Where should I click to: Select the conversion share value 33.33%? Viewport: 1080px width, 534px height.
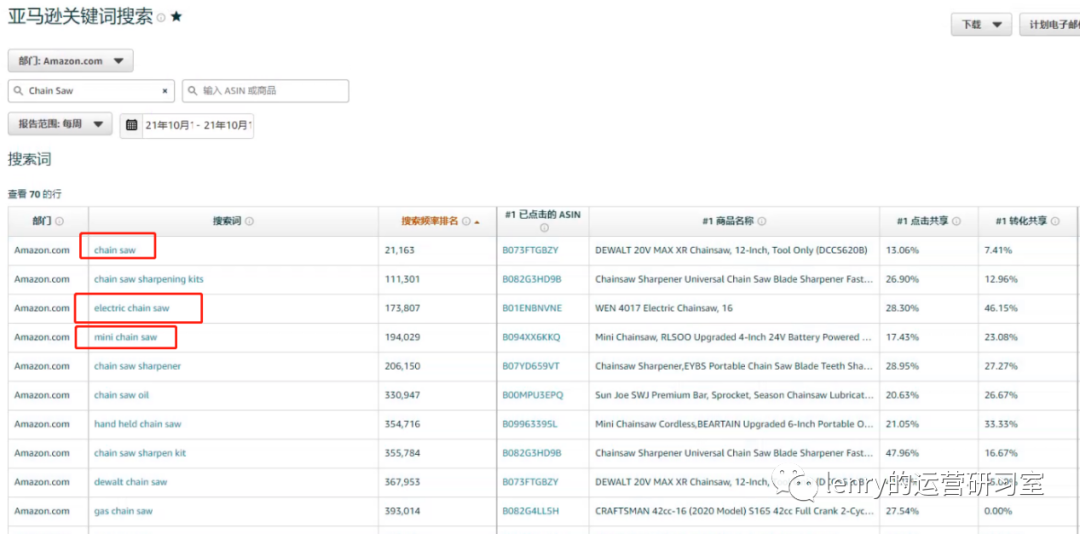1001,424
